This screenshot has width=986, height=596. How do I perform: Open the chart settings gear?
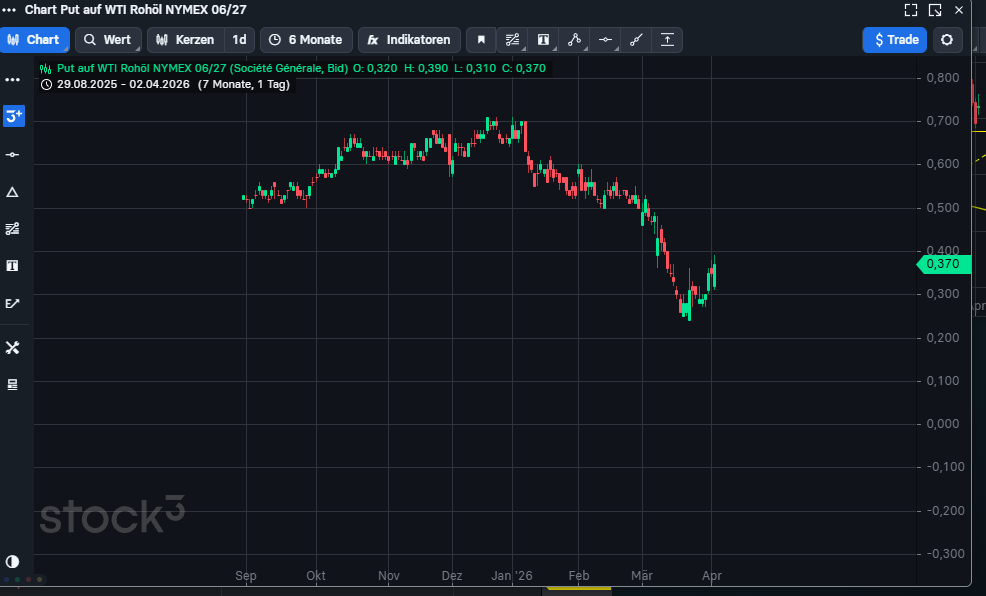(947, 40)
